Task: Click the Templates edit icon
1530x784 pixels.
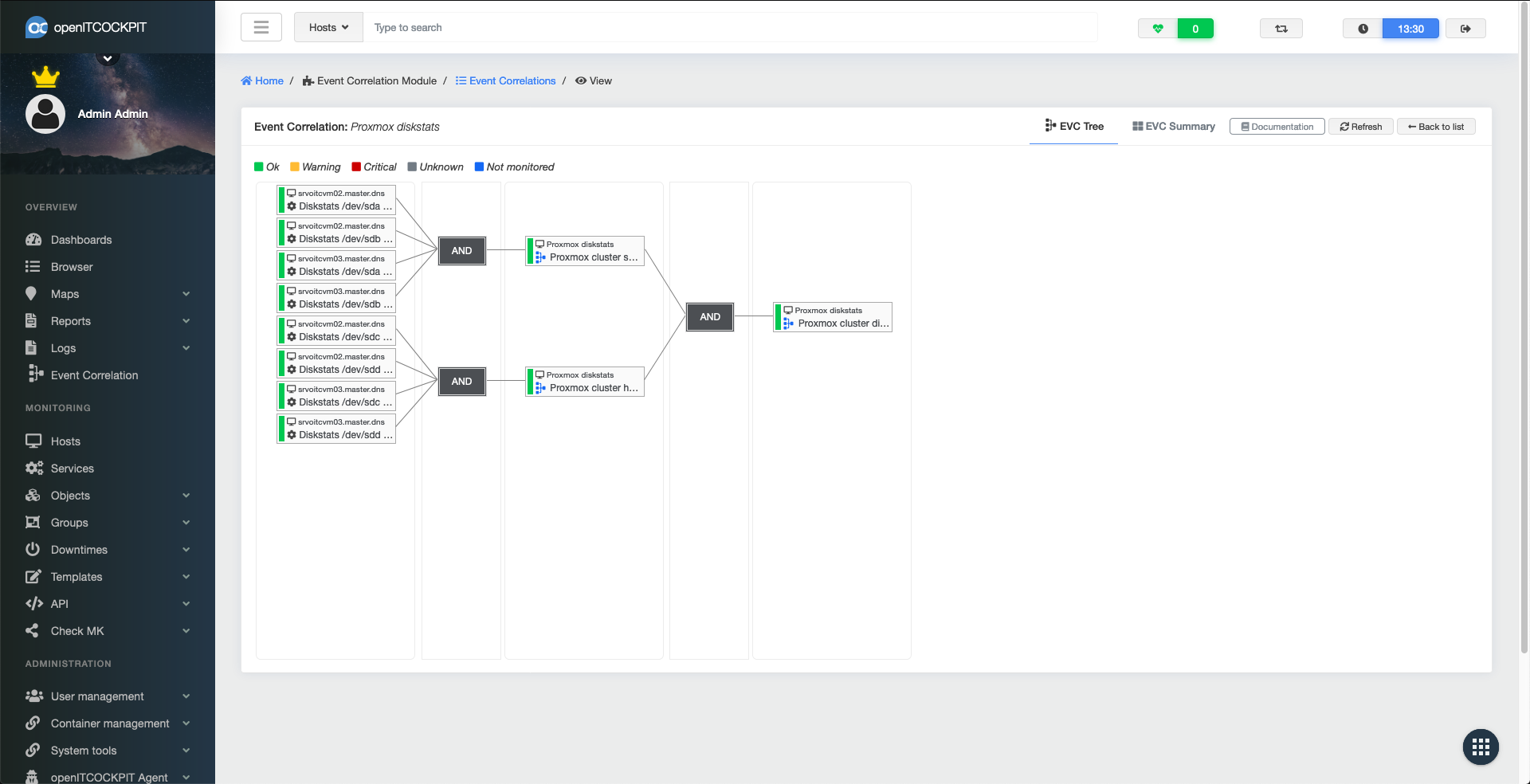Action: (33, 577)
